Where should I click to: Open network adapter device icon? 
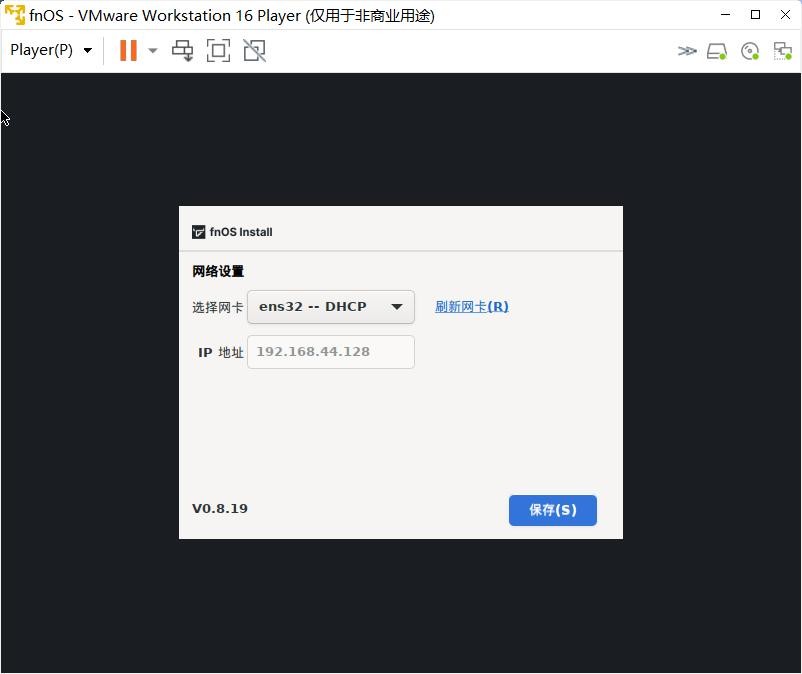click(x=783, y=51)
